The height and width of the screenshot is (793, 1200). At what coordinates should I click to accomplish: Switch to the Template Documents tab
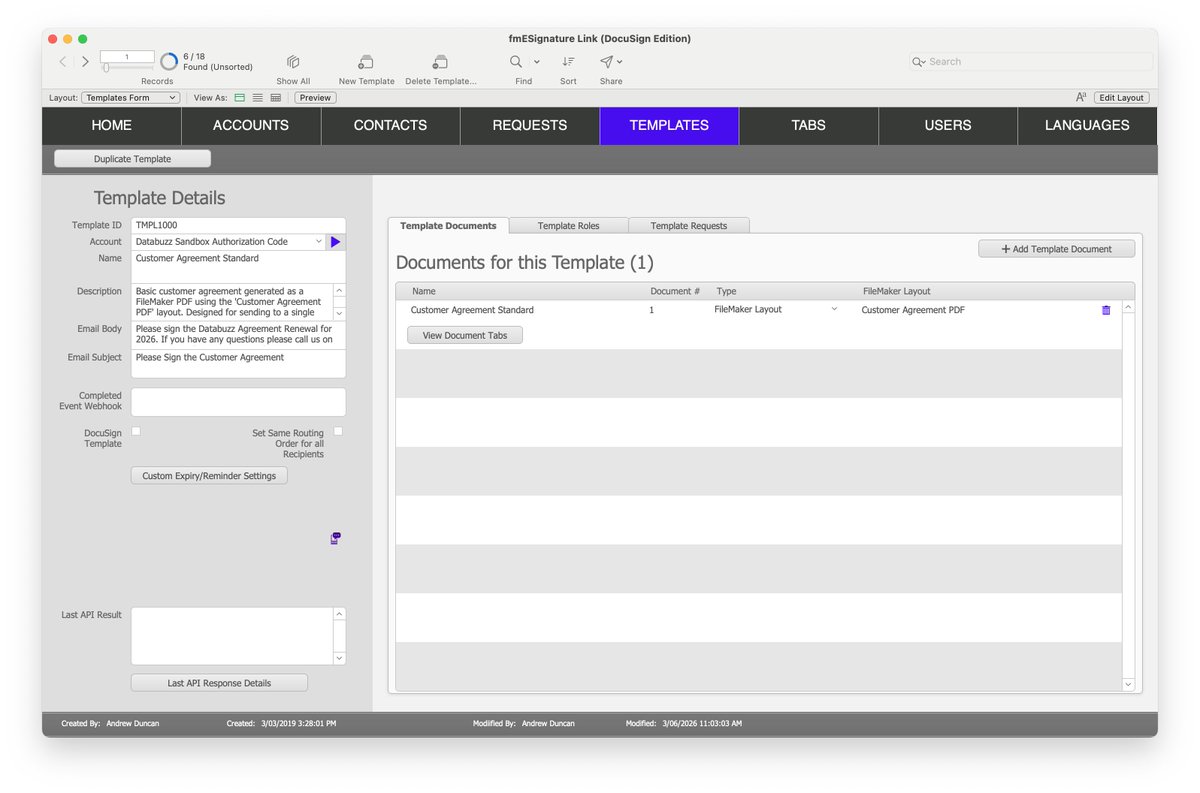[x=448, y=225]
